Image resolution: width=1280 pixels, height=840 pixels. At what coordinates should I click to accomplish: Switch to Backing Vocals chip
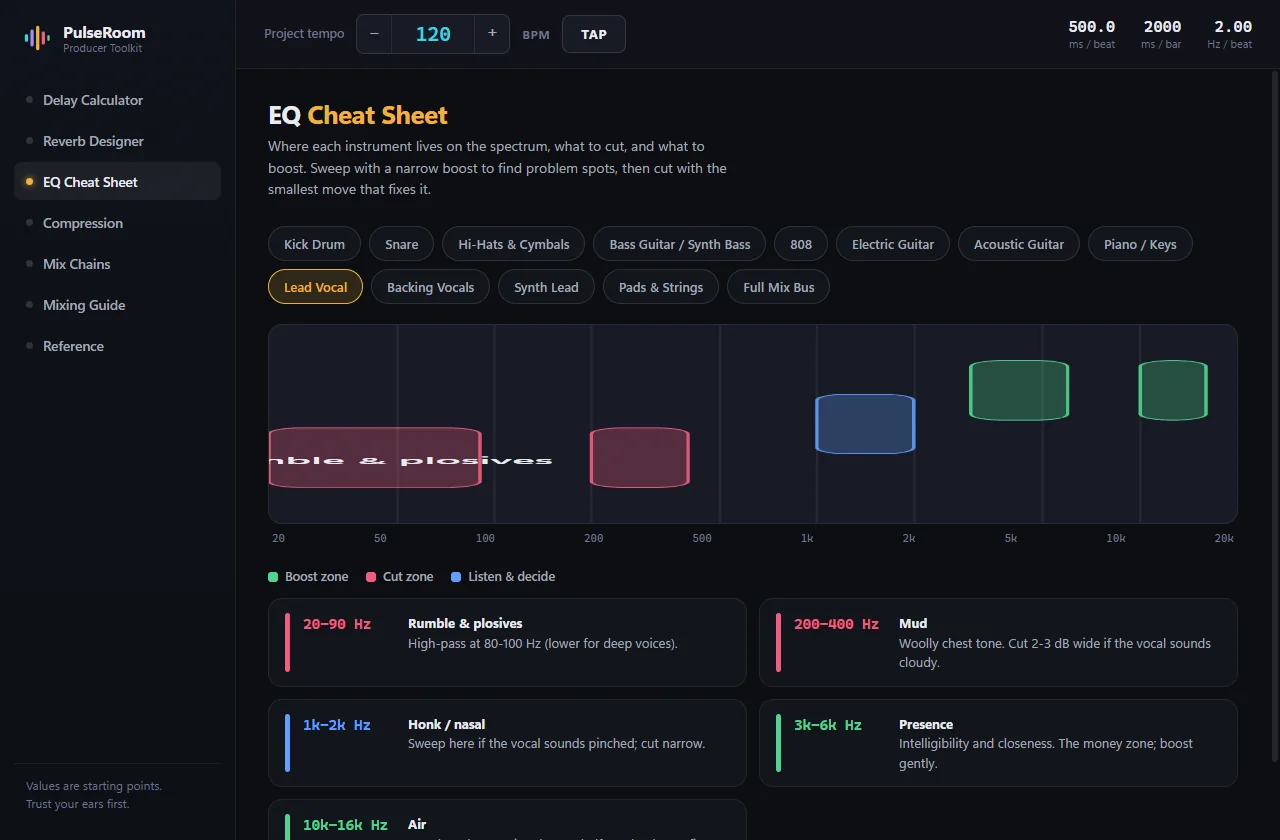pyautogui.click(x=431, y=287)
